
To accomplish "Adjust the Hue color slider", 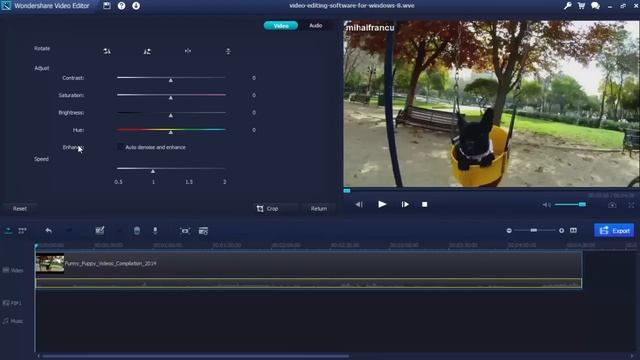I will click(x=171, y=131).
